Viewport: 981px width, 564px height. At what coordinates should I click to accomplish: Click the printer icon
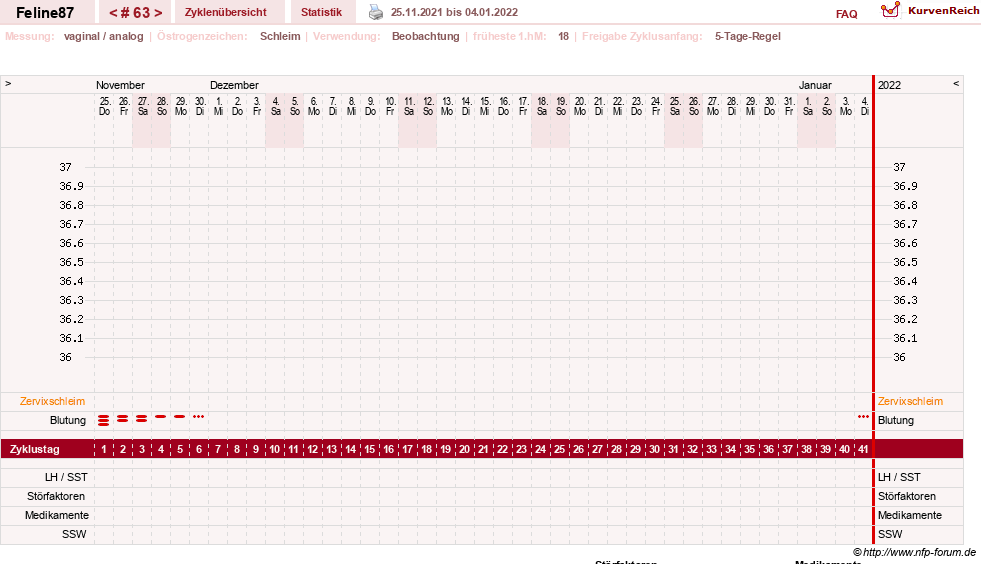375,12
